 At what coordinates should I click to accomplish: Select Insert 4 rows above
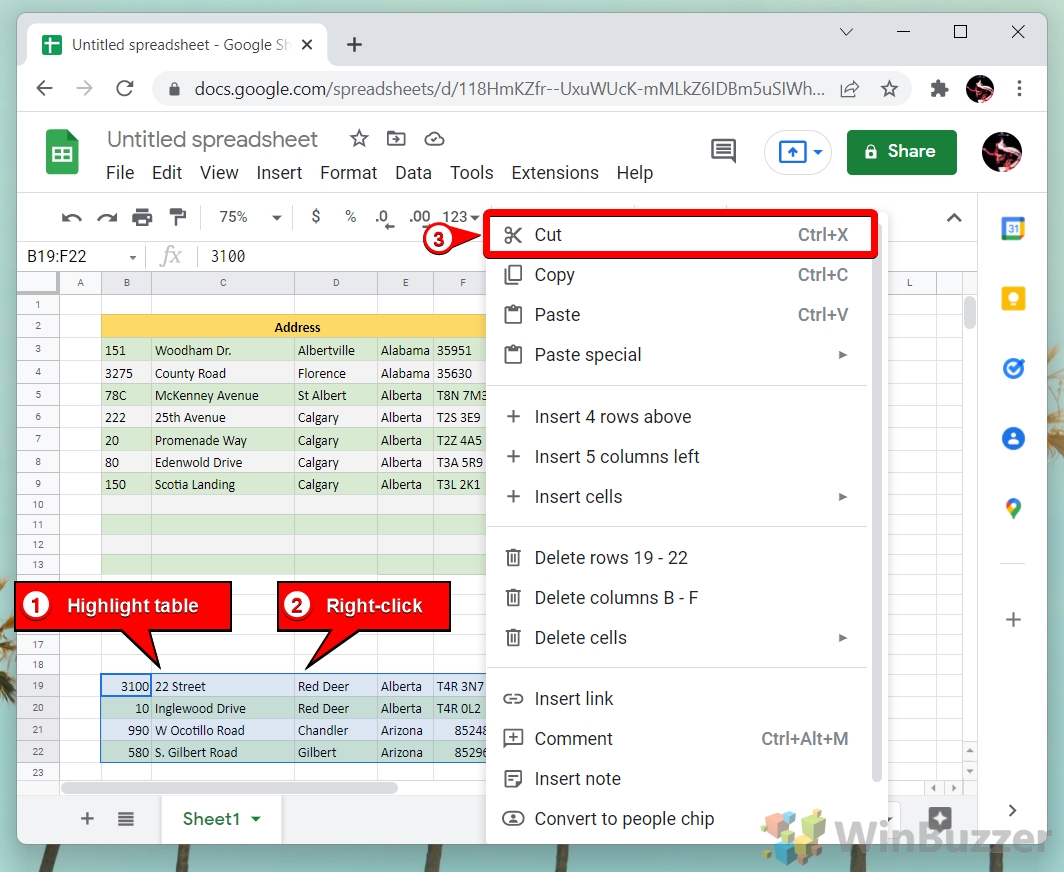coord(677,417)
